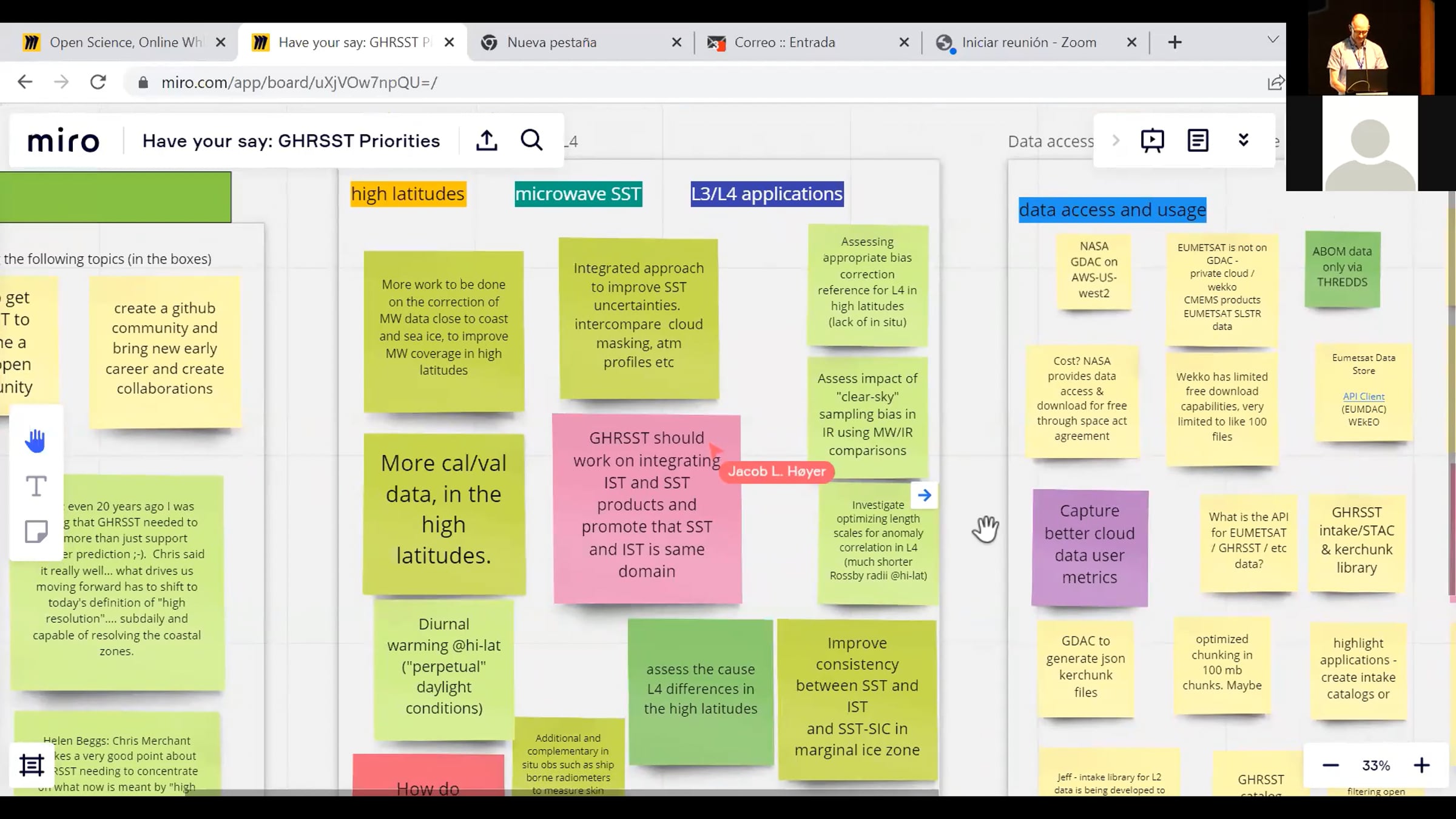This screenshot has height=819, width=1456.
Task: Select the Text tool
Action: click(x=36, y=486)
